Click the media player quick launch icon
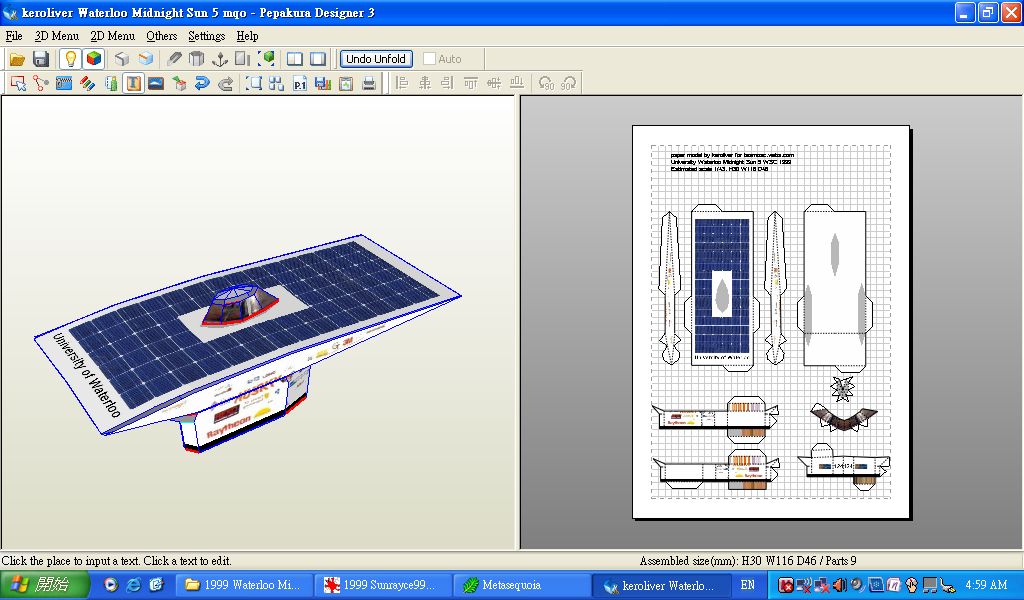Screen dimensions: 1024x600 [x=111, y=585]
